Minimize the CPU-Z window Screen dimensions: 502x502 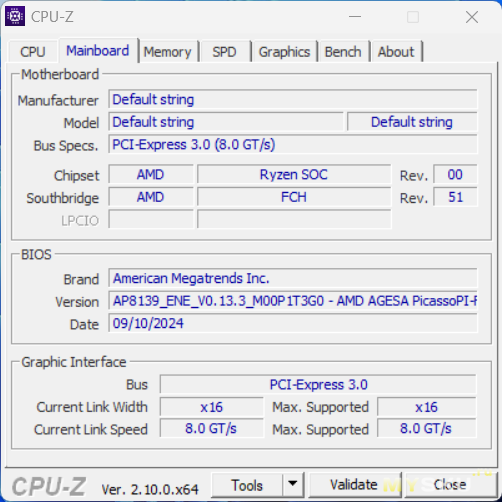click(x=355, y=17)
